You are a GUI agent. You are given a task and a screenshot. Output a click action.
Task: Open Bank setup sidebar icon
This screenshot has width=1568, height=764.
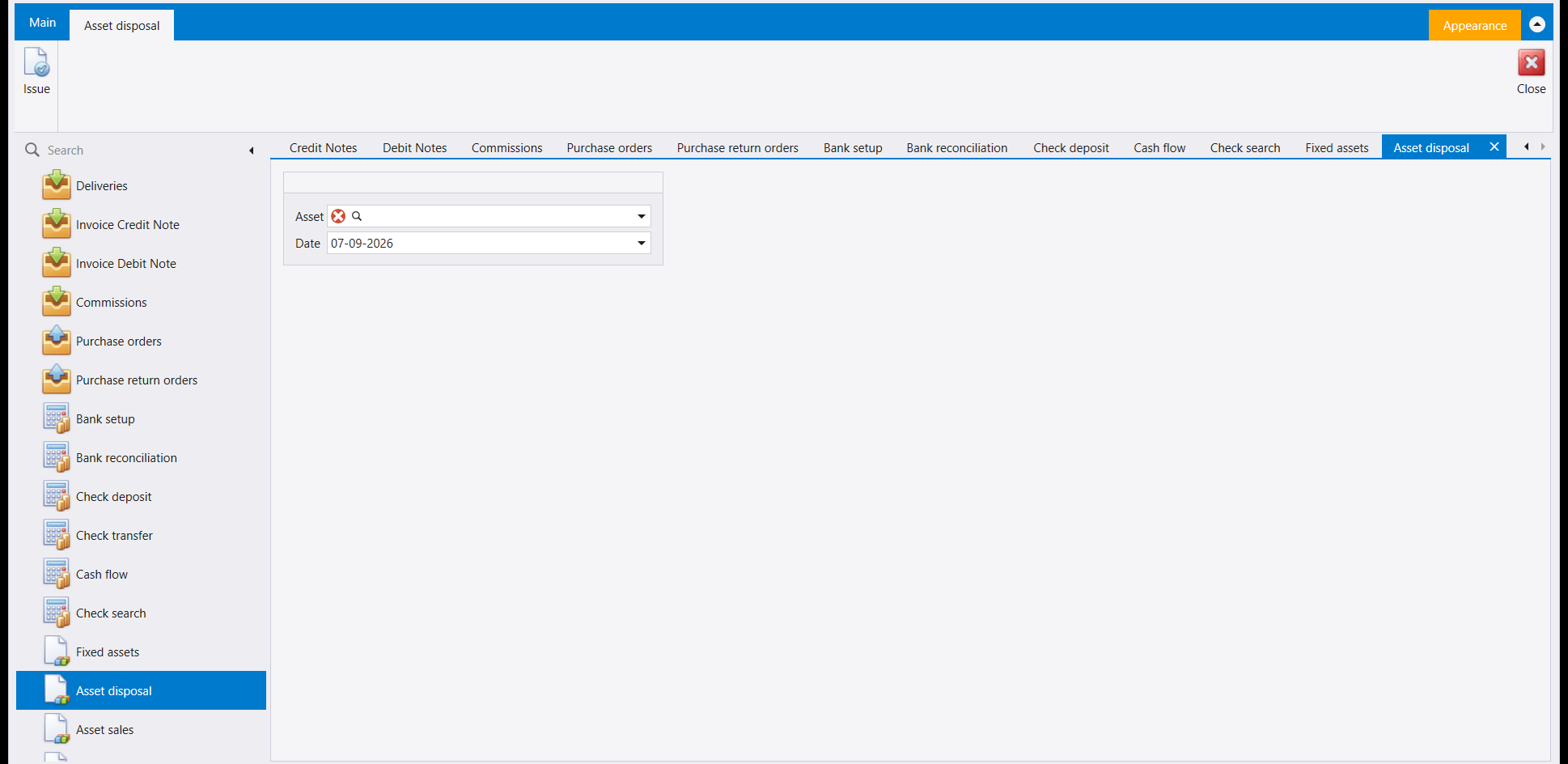[x=57, y=418]
